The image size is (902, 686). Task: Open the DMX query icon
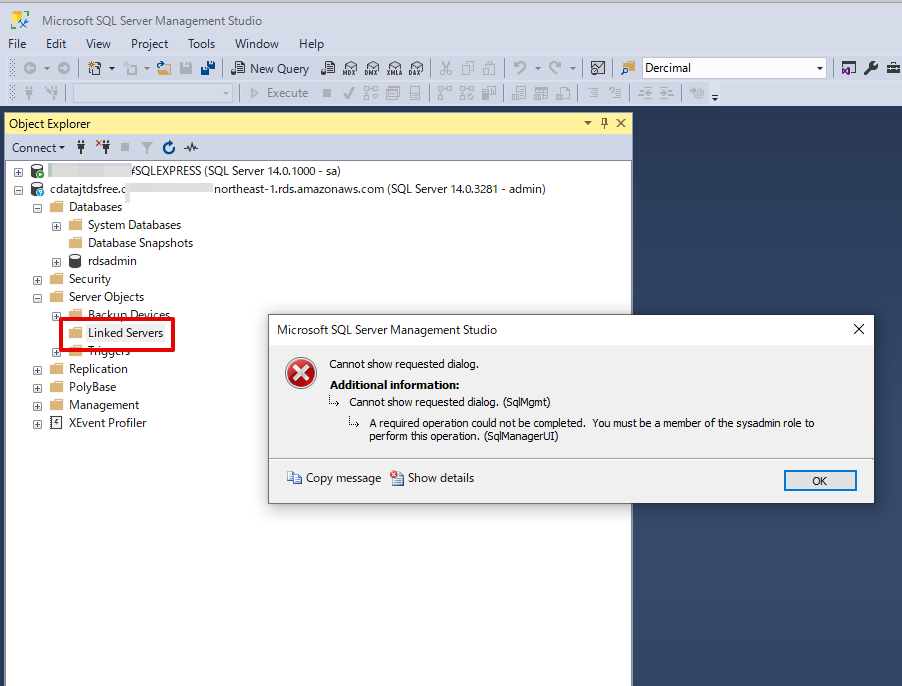coord(372,68)
